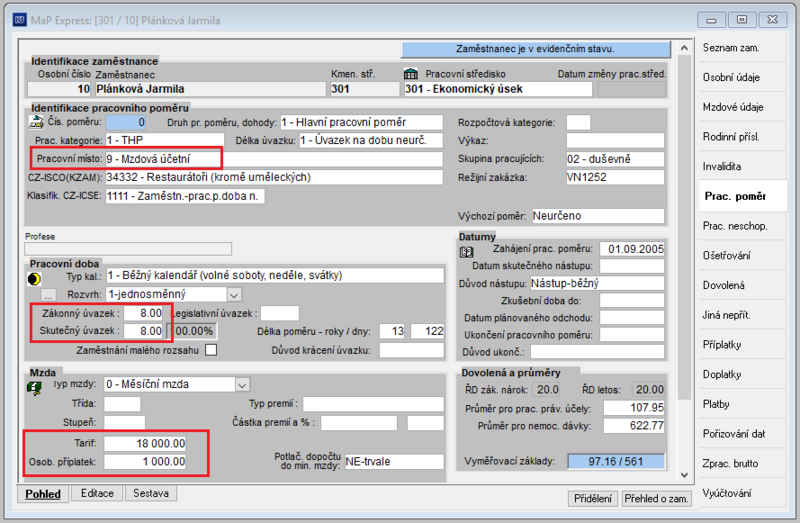Click the icon next to Čís. poměru

36,122
